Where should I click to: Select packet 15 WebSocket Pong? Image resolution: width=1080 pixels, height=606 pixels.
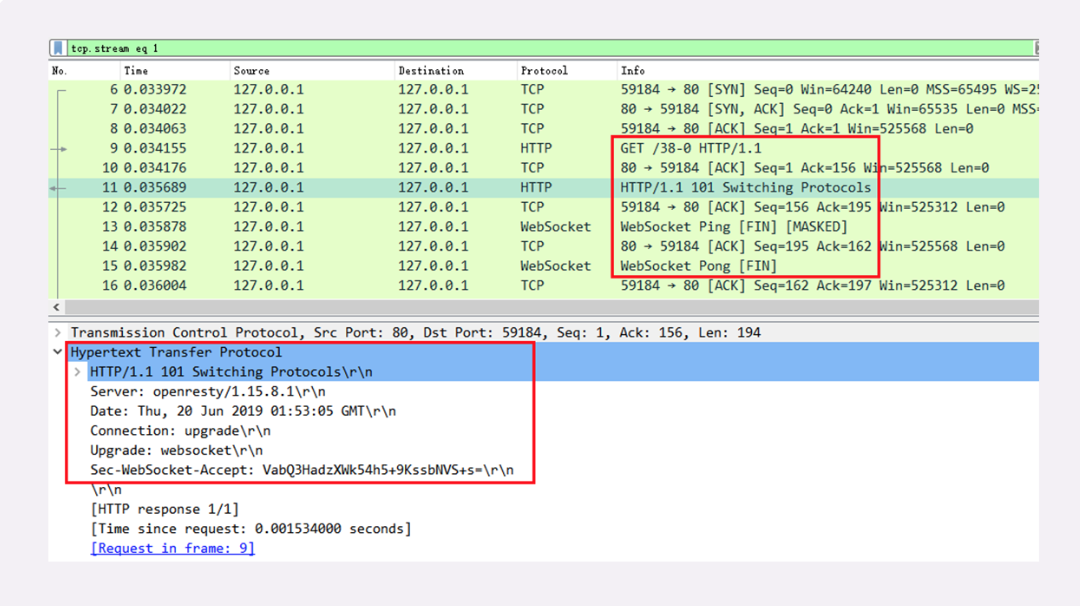(543, 266)
